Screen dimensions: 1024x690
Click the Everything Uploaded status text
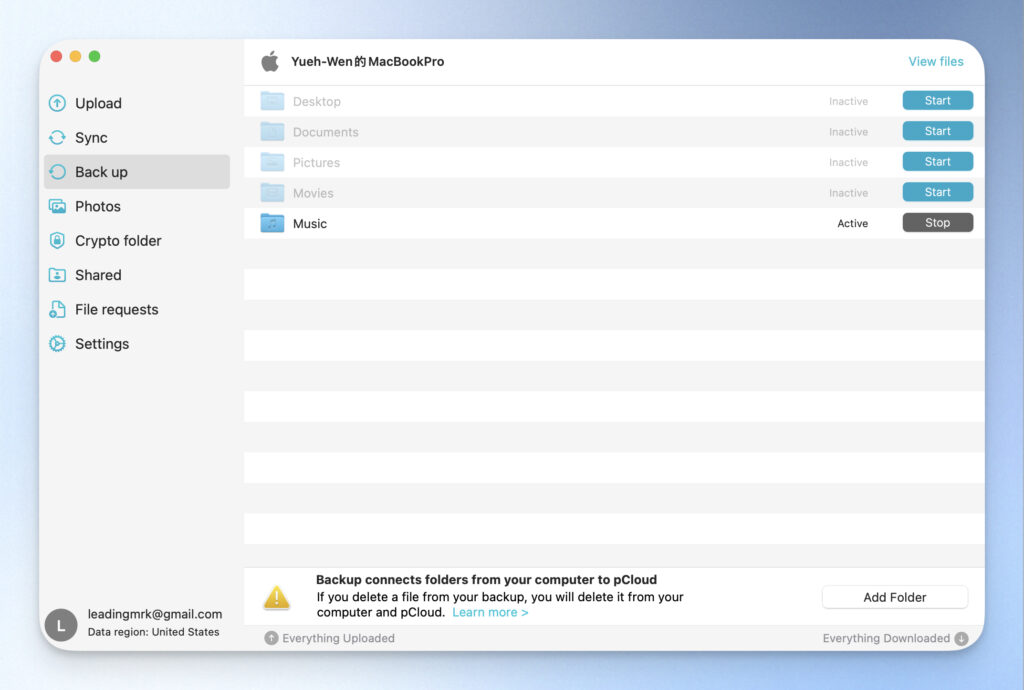pyautogui.click(x=338, y=638)
